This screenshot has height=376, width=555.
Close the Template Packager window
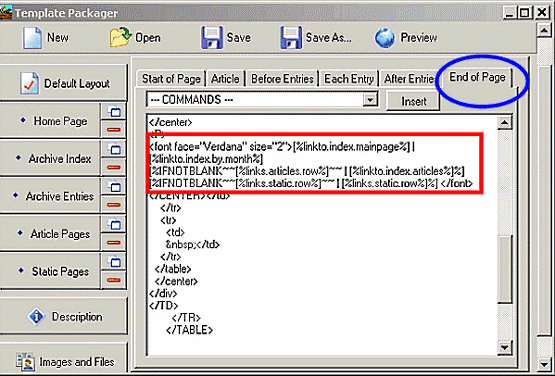tap(542, 13)
